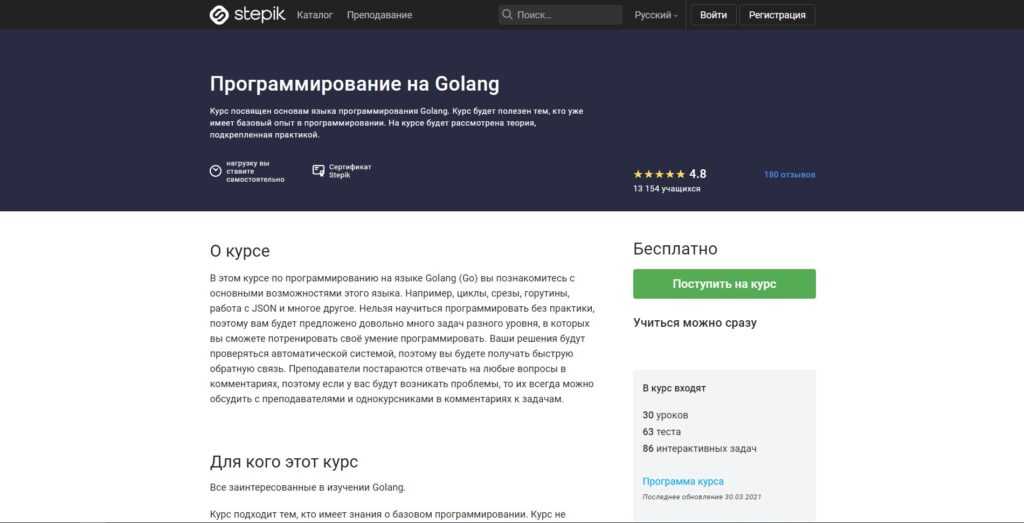This screenshot has height=523, width=1024.
Task: Click the Сертификат Stepik label
Action: (350, 171)
